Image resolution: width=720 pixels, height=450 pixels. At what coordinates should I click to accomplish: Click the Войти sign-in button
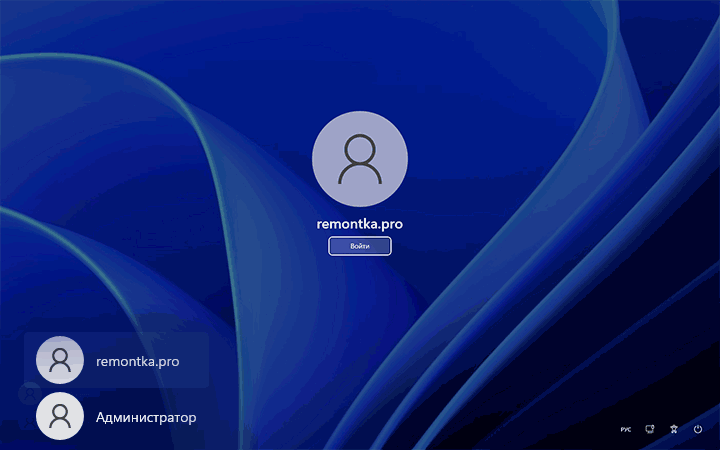360,246
